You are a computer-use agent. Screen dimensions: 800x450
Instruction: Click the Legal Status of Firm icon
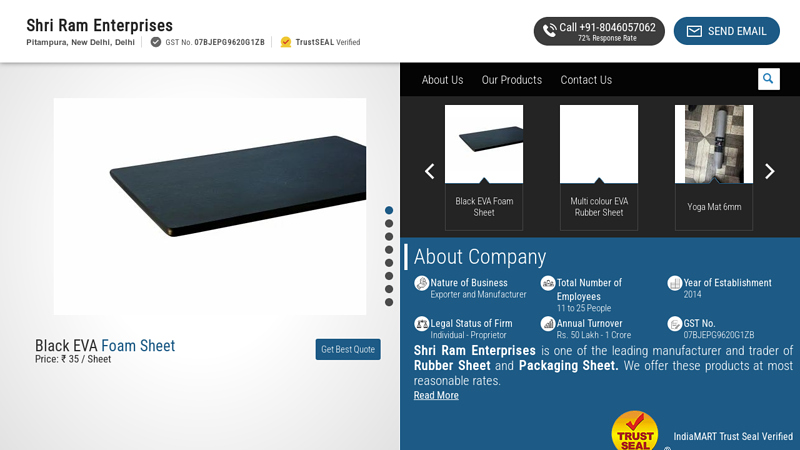point(421,323)
